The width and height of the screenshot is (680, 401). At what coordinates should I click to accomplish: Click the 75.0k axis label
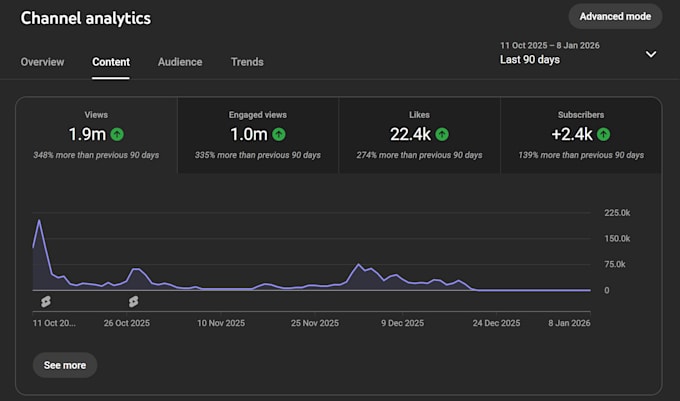(615, 264)
